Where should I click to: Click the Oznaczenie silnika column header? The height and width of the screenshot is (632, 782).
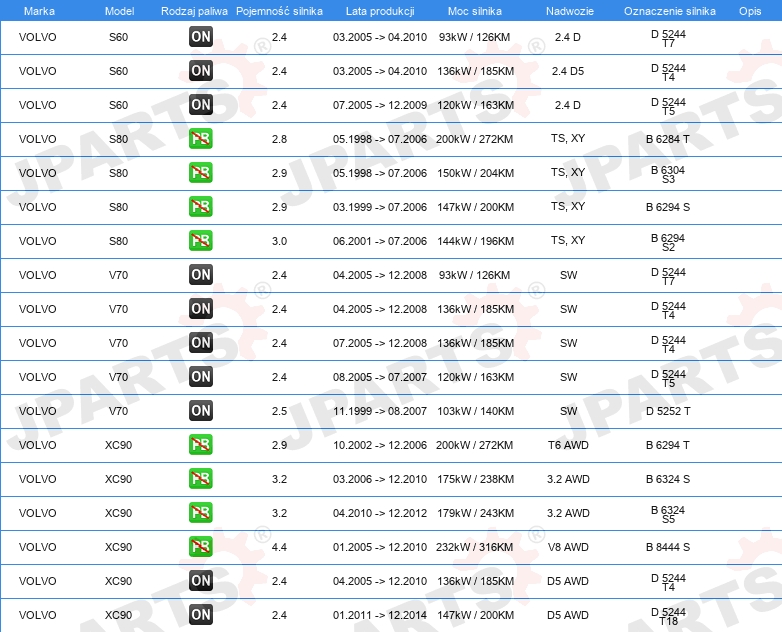(x=670, y=11)
